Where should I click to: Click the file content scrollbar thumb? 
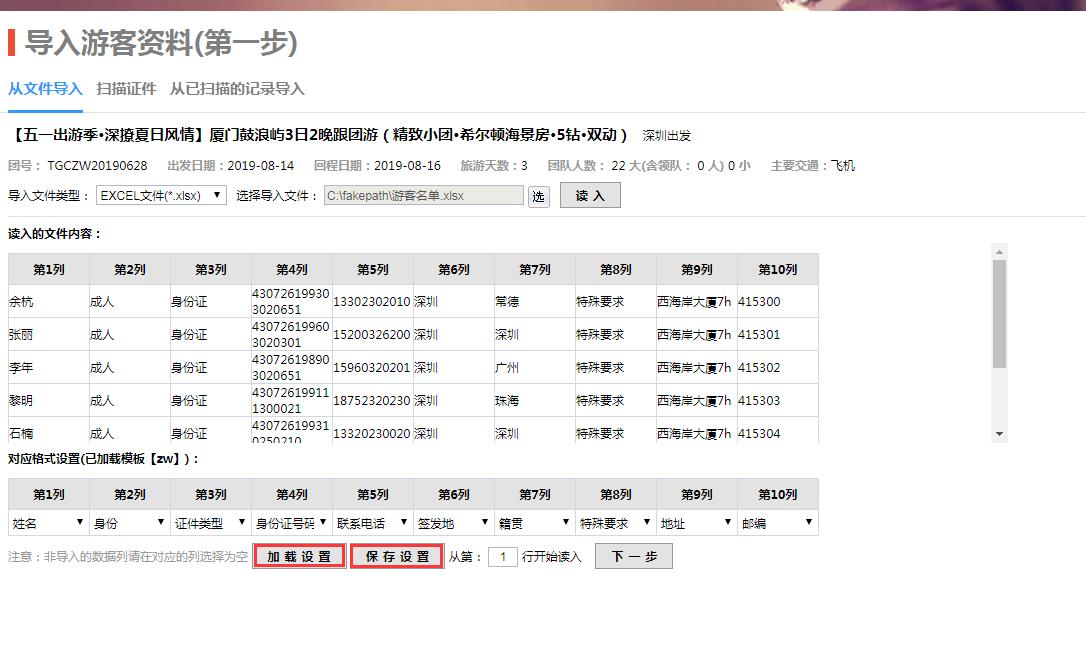[999, 312]
